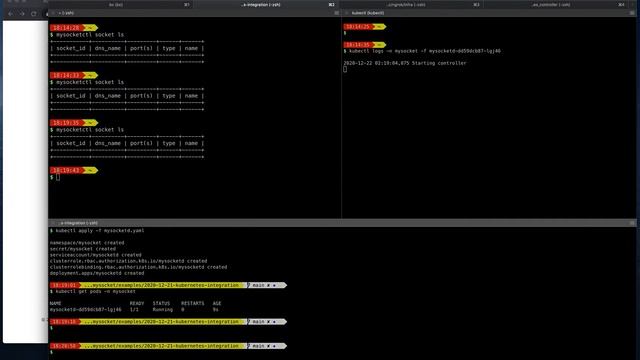Click the 18:19:35 prompt timestamp
Viewport: 640px width, 360px height.
[66, 123]
